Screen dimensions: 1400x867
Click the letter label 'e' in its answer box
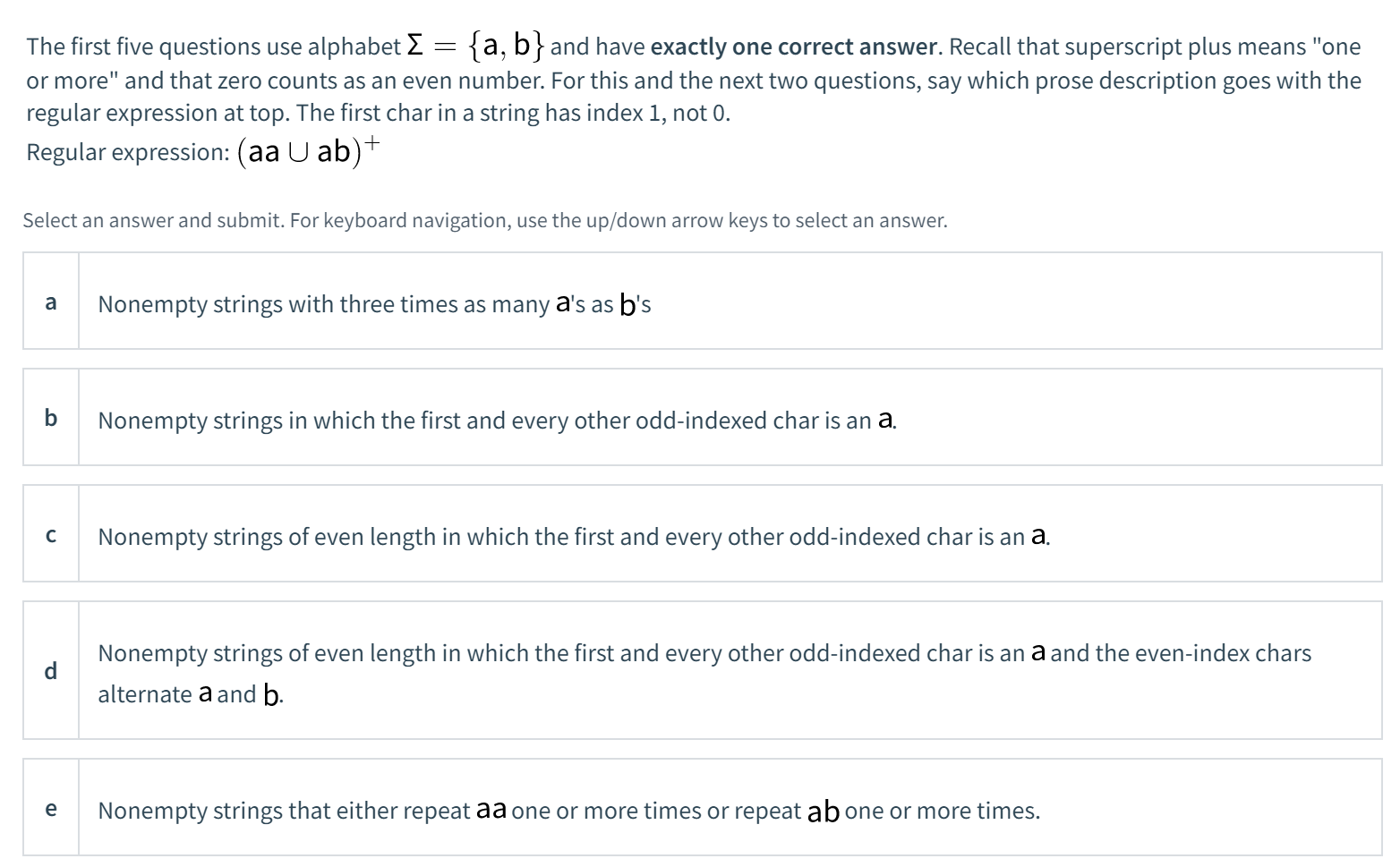click(x=50, y=807)
